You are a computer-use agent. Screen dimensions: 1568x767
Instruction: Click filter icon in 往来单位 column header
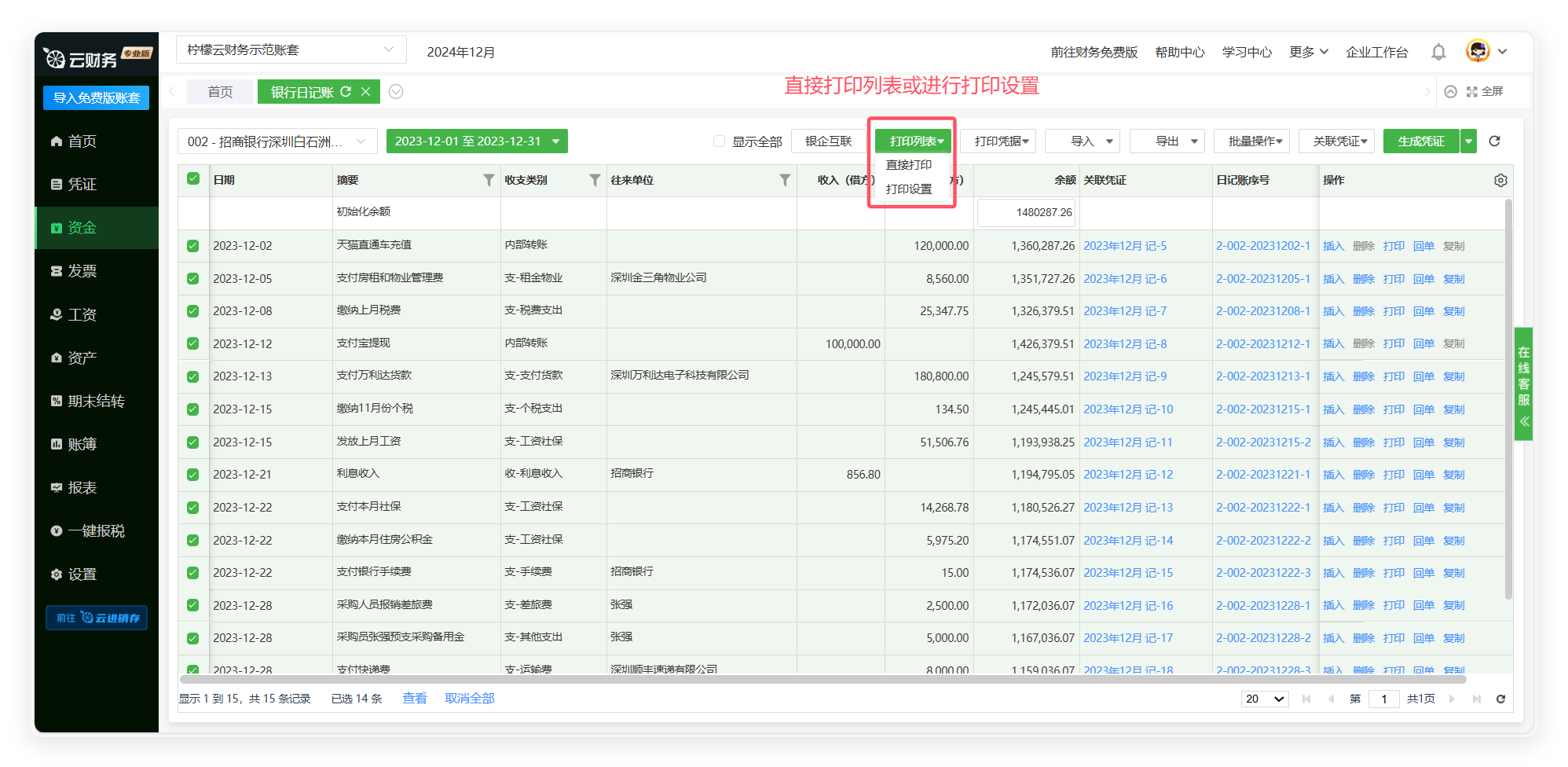point(784,180)
